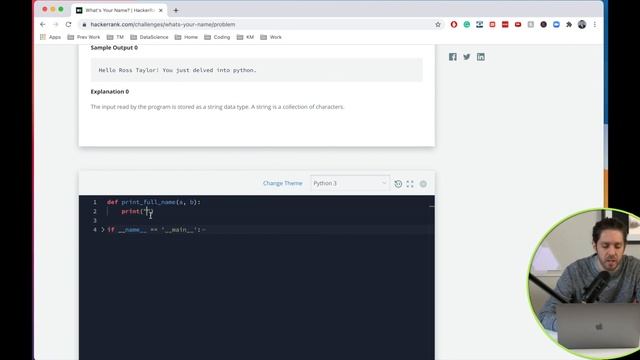Click the Hello Ross Taylor sample output text
Screen dimensions: 640x360
coord(177,70)
